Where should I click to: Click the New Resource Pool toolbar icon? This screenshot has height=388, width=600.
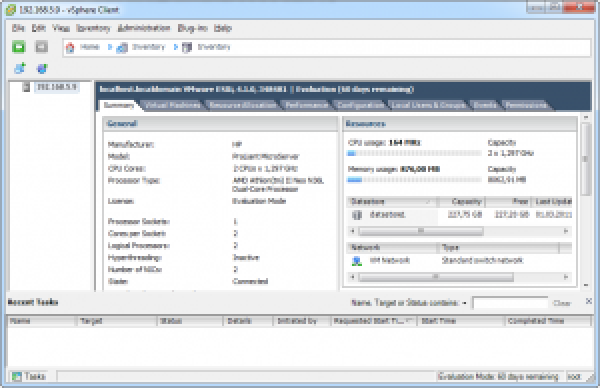click(x=42, y=68)
